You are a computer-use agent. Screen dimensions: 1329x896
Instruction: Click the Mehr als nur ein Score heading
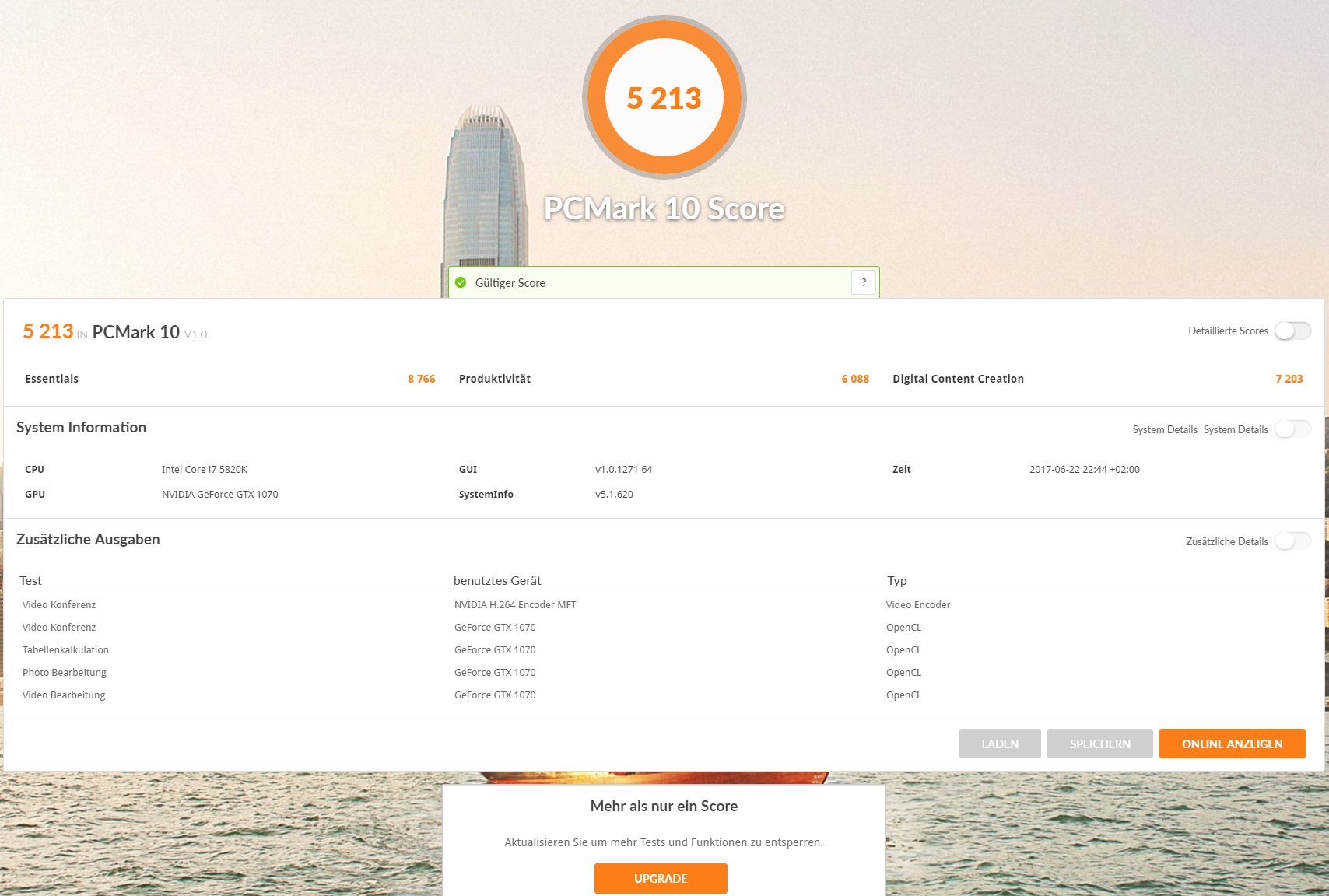tap(664, 807)
